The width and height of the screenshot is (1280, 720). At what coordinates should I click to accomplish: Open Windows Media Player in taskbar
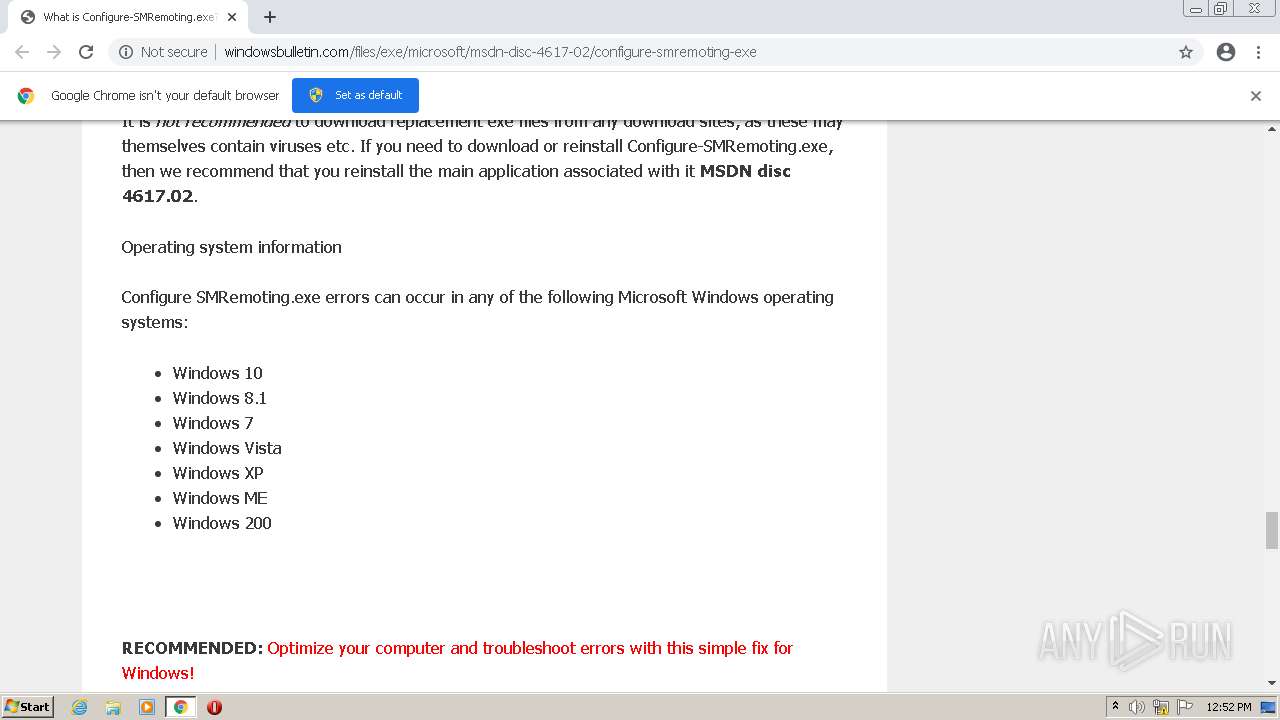147,707
